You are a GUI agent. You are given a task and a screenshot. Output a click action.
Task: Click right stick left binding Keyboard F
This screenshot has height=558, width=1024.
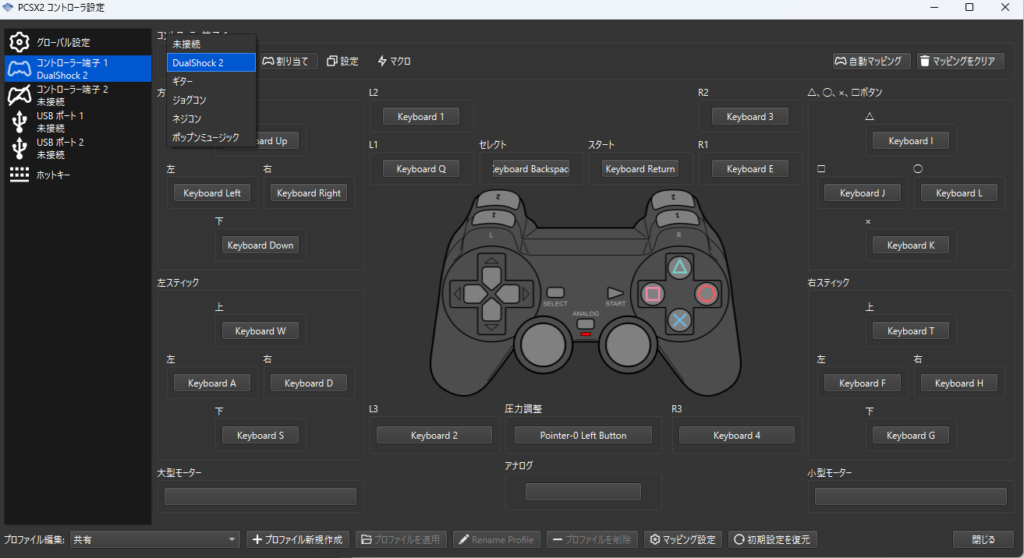(862, 383)
